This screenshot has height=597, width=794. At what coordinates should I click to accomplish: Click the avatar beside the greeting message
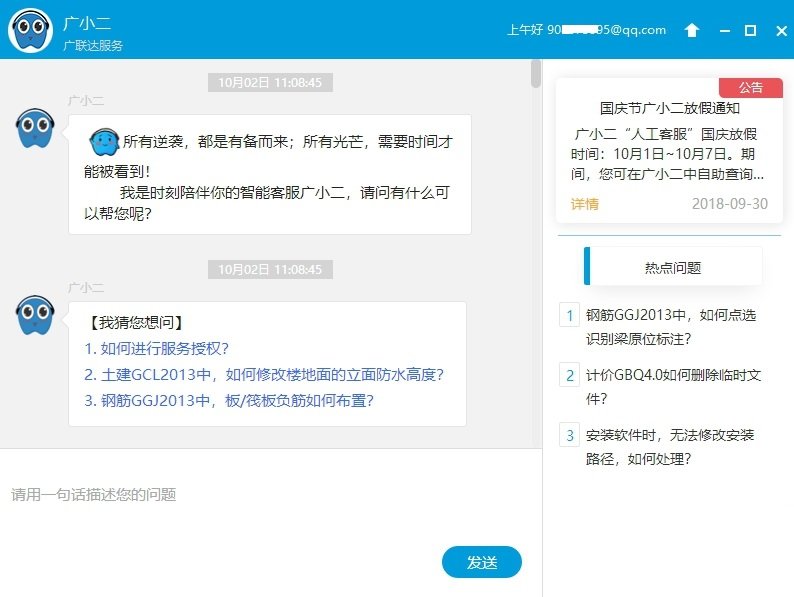35,128
